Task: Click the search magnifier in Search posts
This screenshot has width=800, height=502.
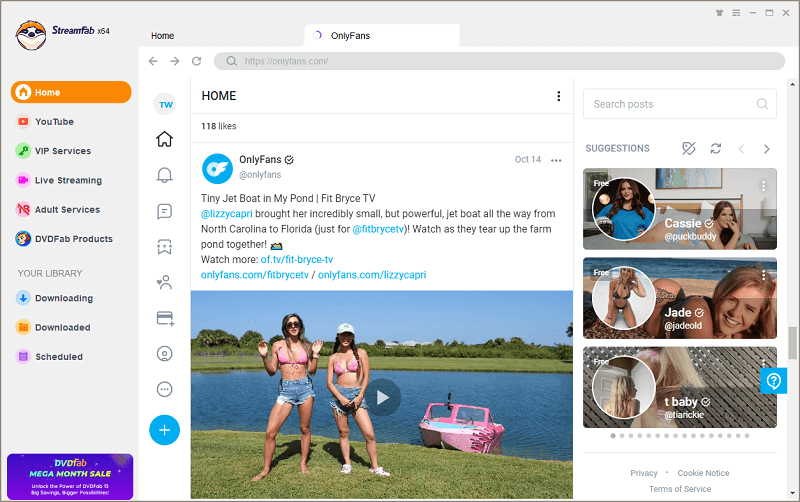Action: [762, 104]
